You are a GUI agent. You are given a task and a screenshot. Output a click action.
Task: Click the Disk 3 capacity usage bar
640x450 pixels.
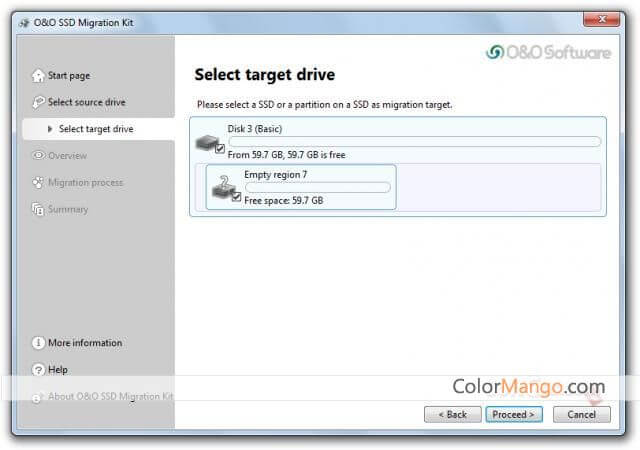pos(414,142)
